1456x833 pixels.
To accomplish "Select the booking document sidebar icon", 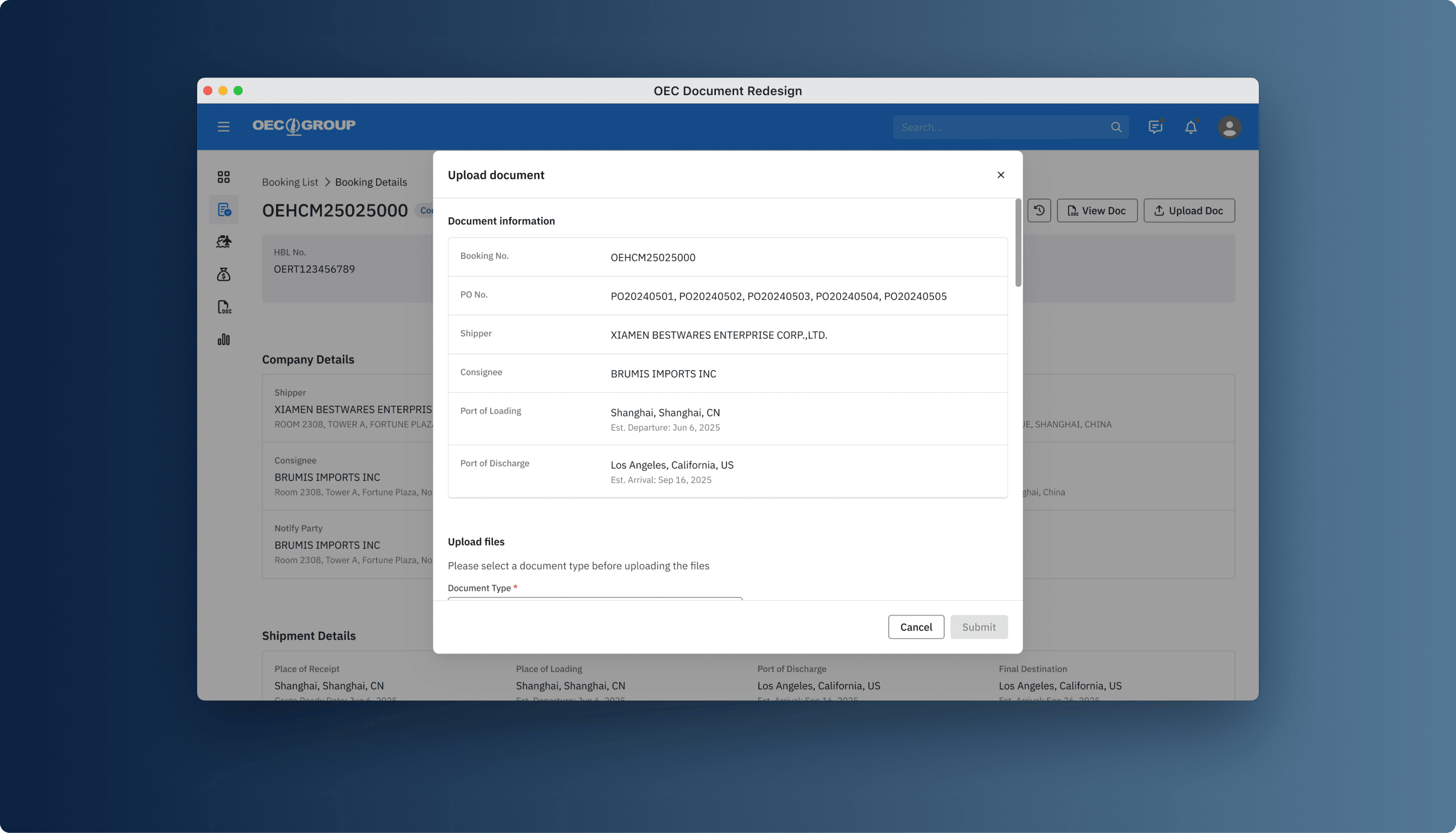I will 223,210.
